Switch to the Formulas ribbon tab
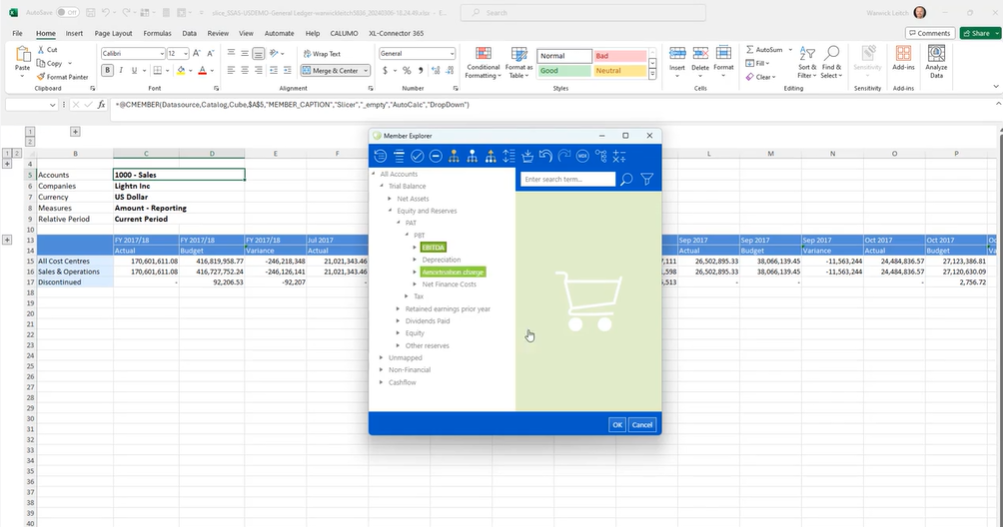 point(157,33)
